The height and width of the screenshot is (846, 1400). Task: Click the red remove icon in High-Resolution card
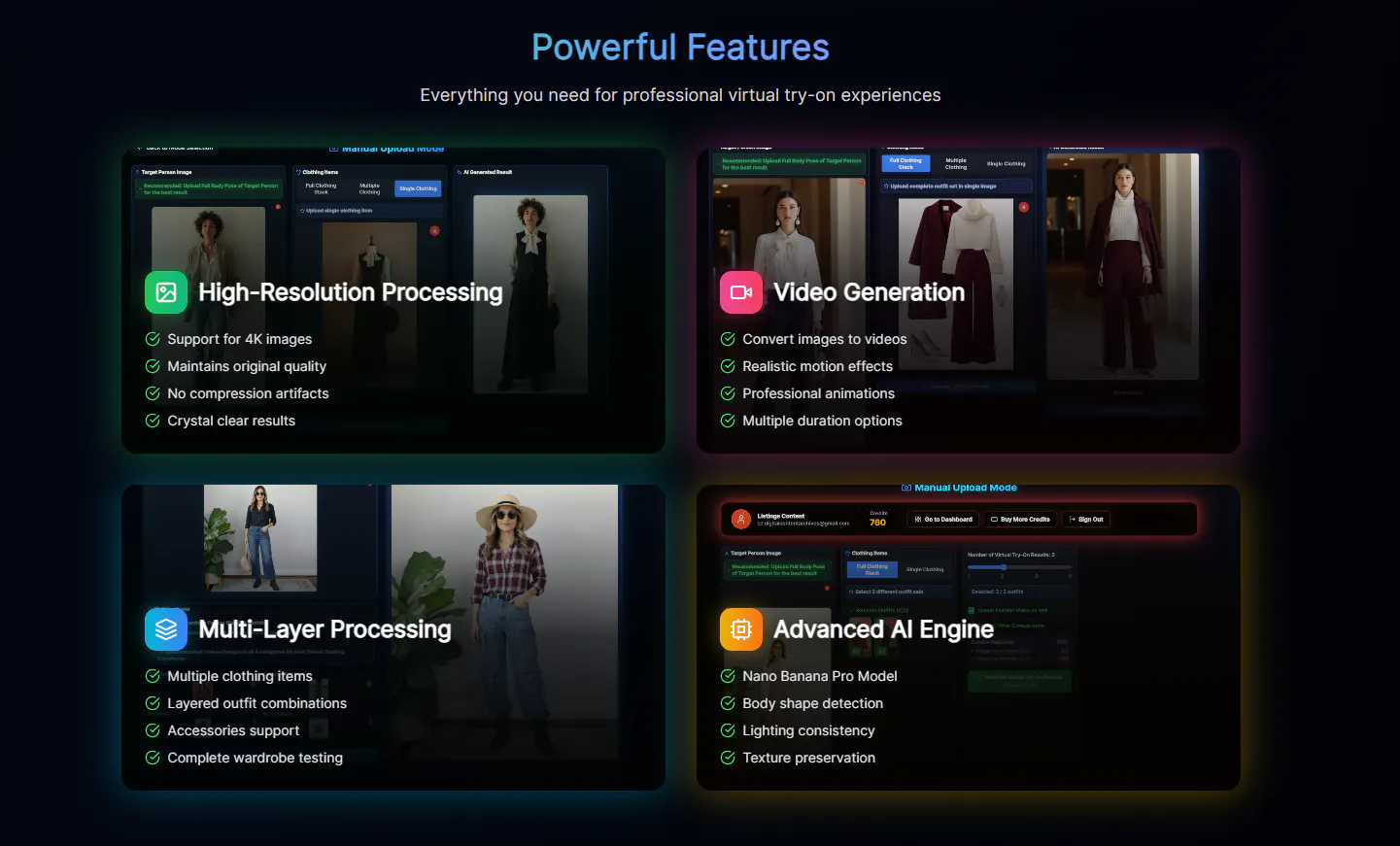click(434, 230)
